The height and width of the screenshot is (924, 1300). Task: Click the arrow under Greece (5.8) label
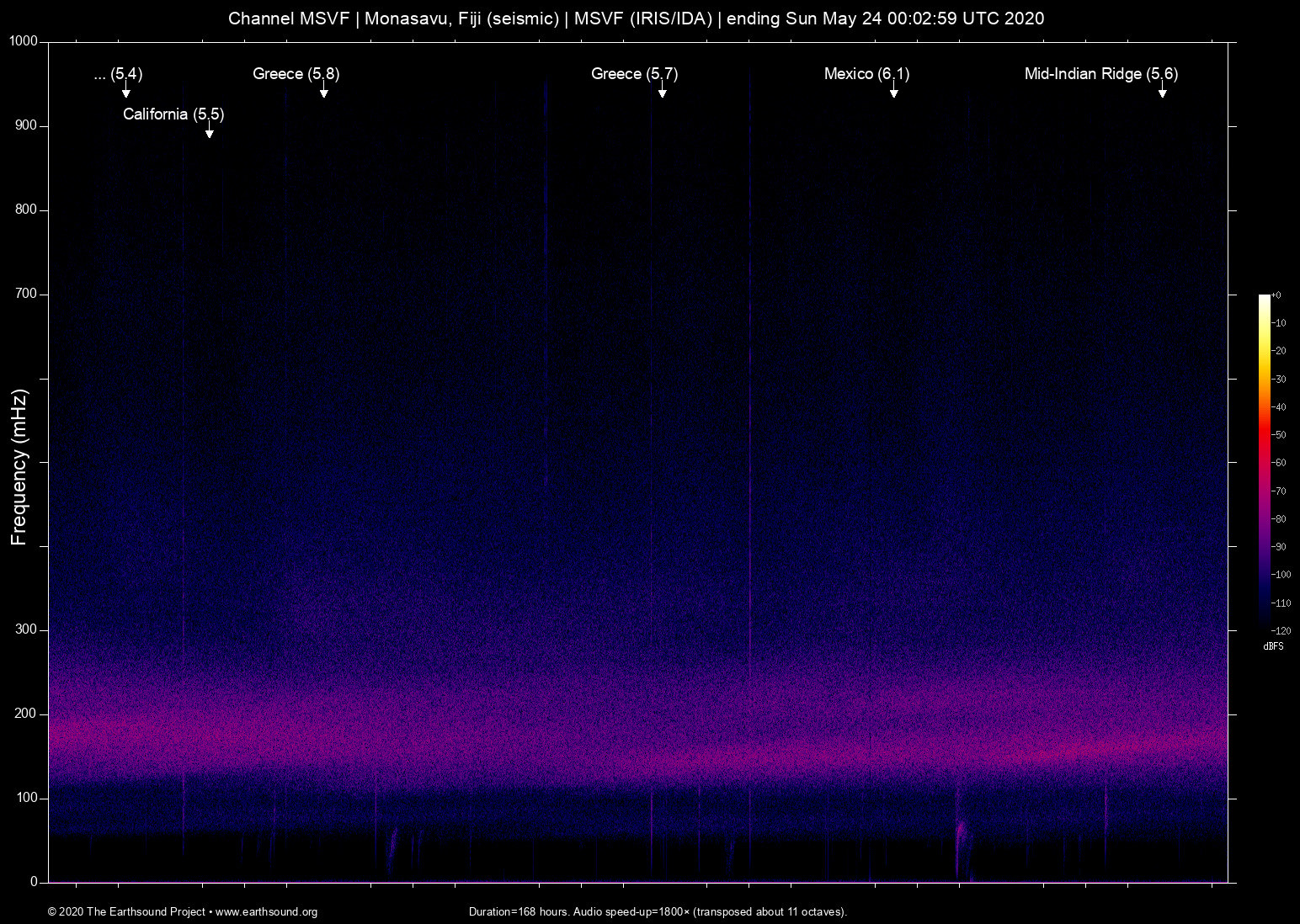click(x=323, y=92)
